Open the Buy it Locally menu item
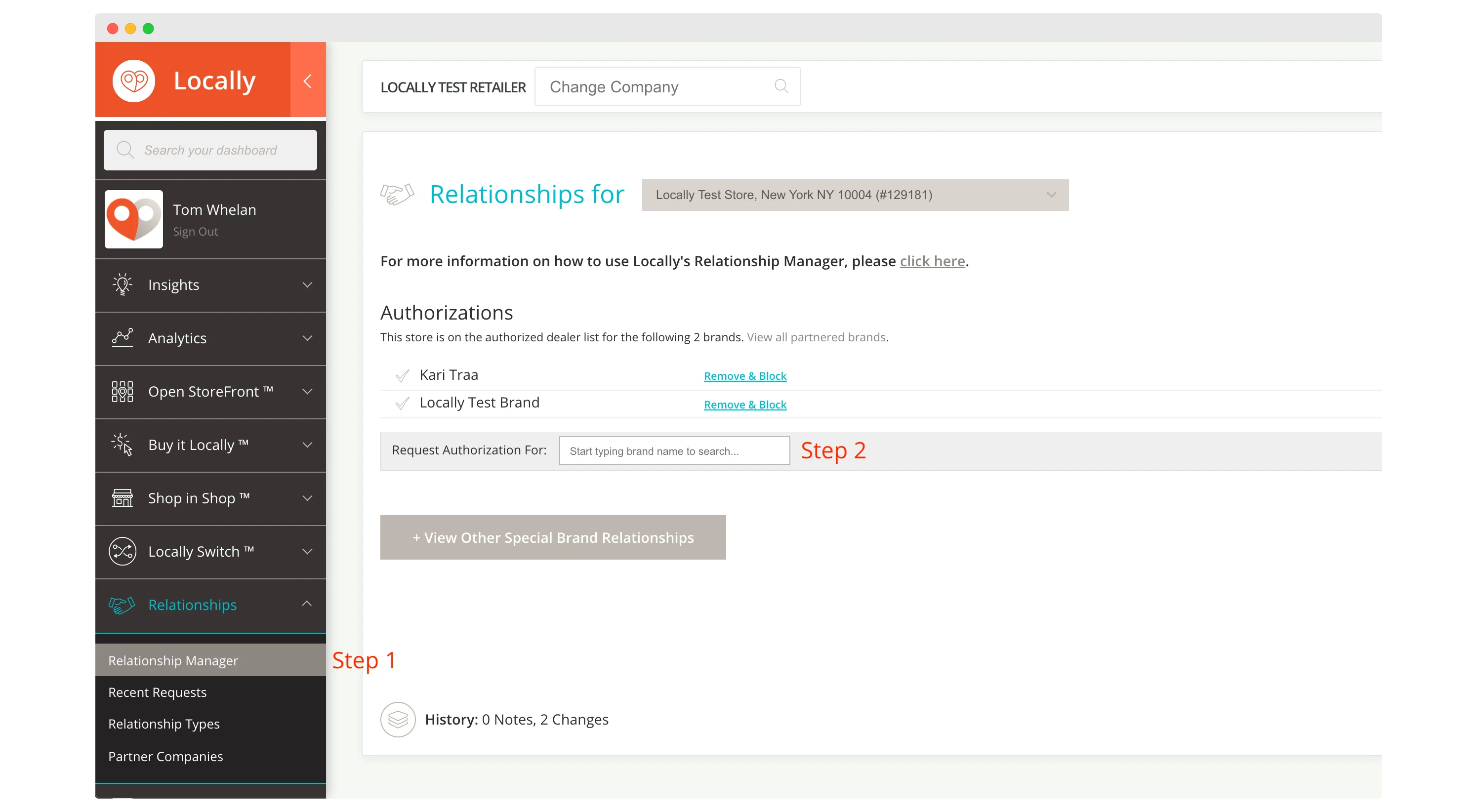 pyautogui.click(x=210, y=445)
